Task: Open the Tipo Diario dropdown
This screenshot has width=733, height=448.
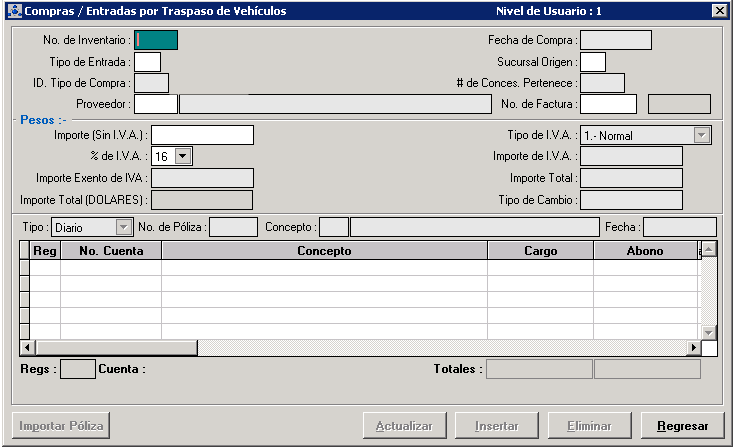Action: 124,228
